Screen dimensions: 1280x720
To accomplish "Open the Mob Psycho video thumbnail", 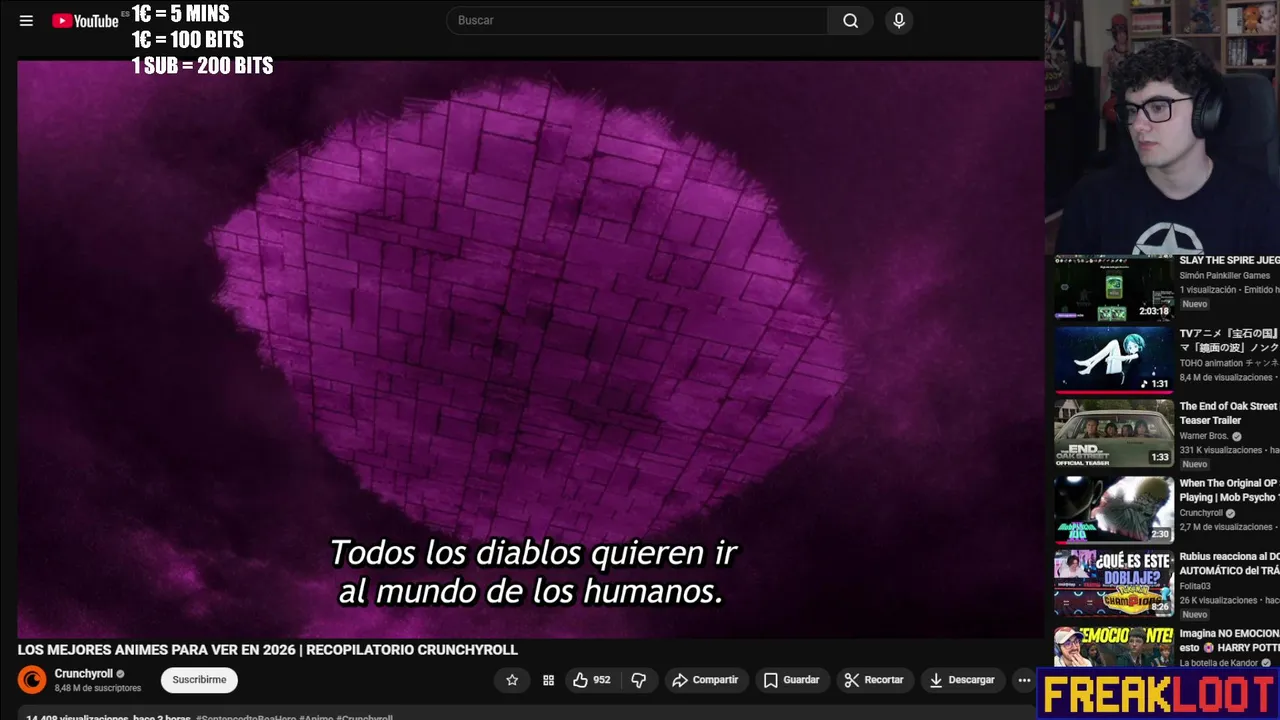I will pos(1113,508).
